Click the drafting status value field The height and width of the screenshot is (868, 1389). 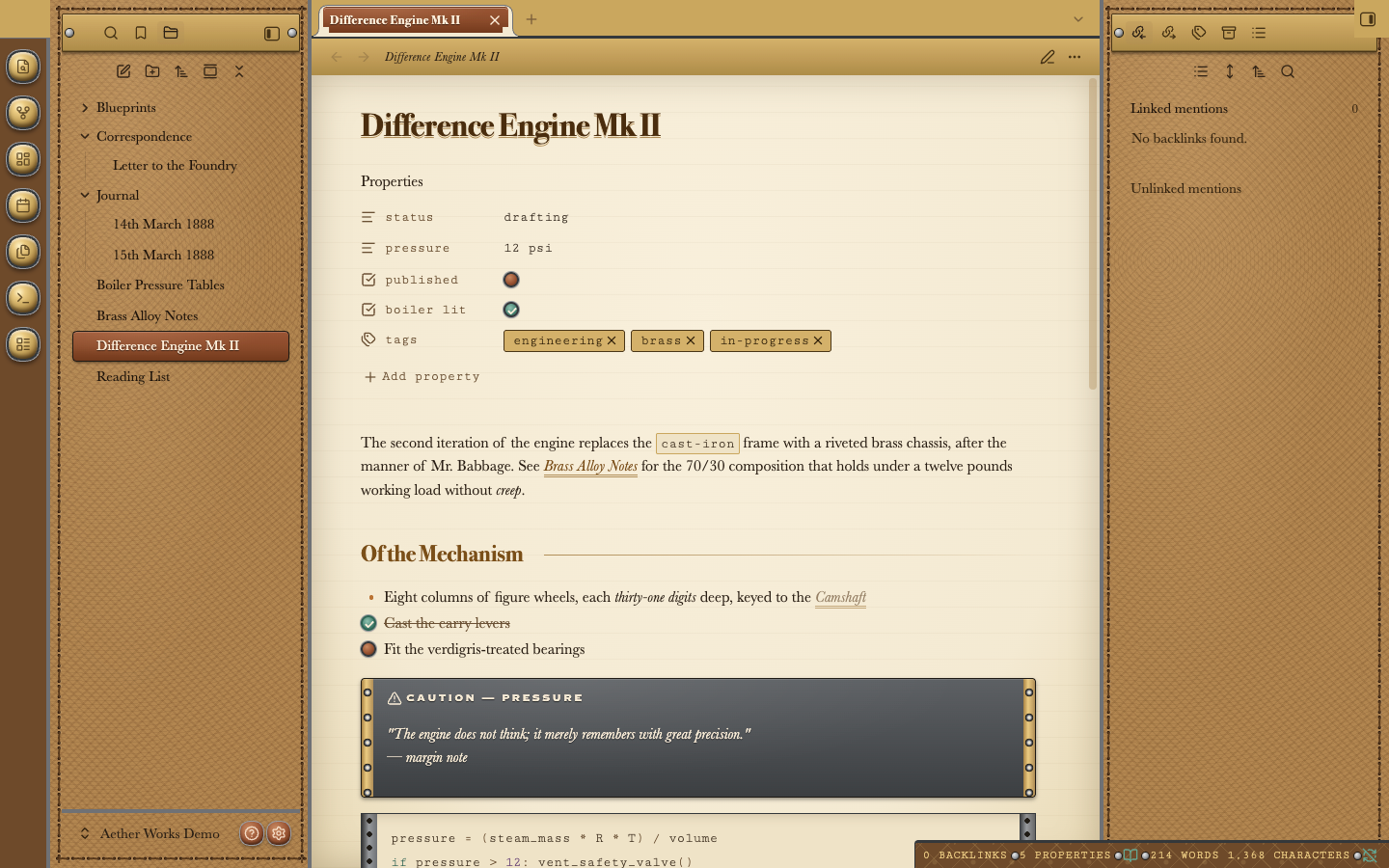(768, 217)
